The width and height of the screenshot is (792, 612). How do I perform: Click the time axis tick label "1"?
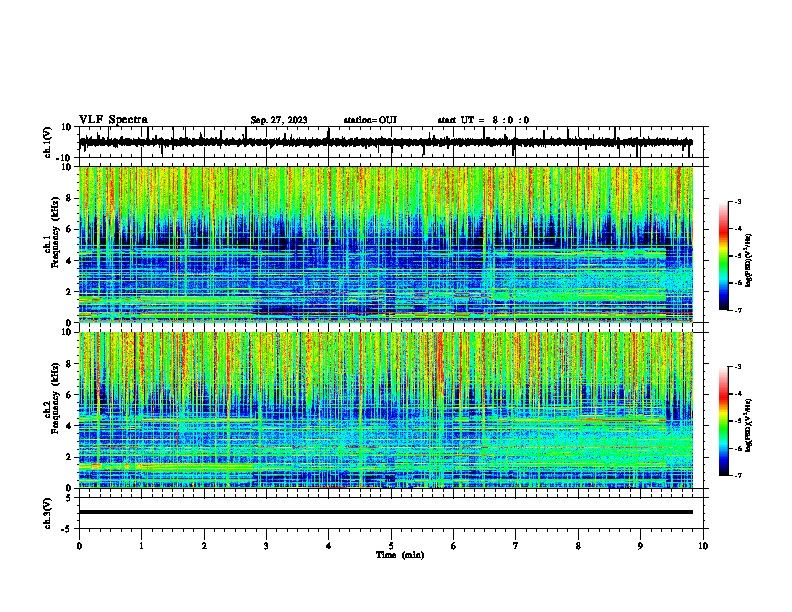click(141, 546)
